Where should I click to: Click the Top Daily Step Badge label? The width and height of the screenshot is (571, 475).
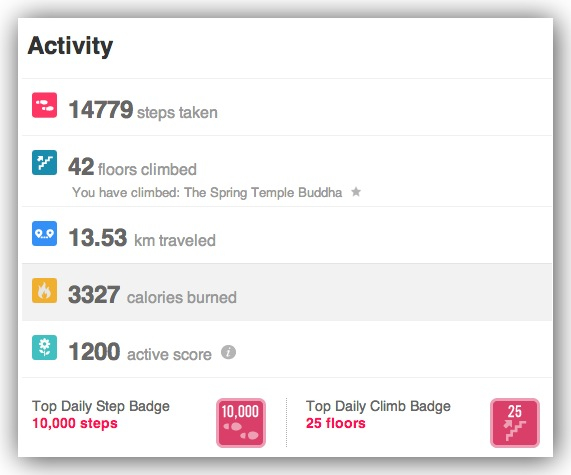click(x=101, y=406)
